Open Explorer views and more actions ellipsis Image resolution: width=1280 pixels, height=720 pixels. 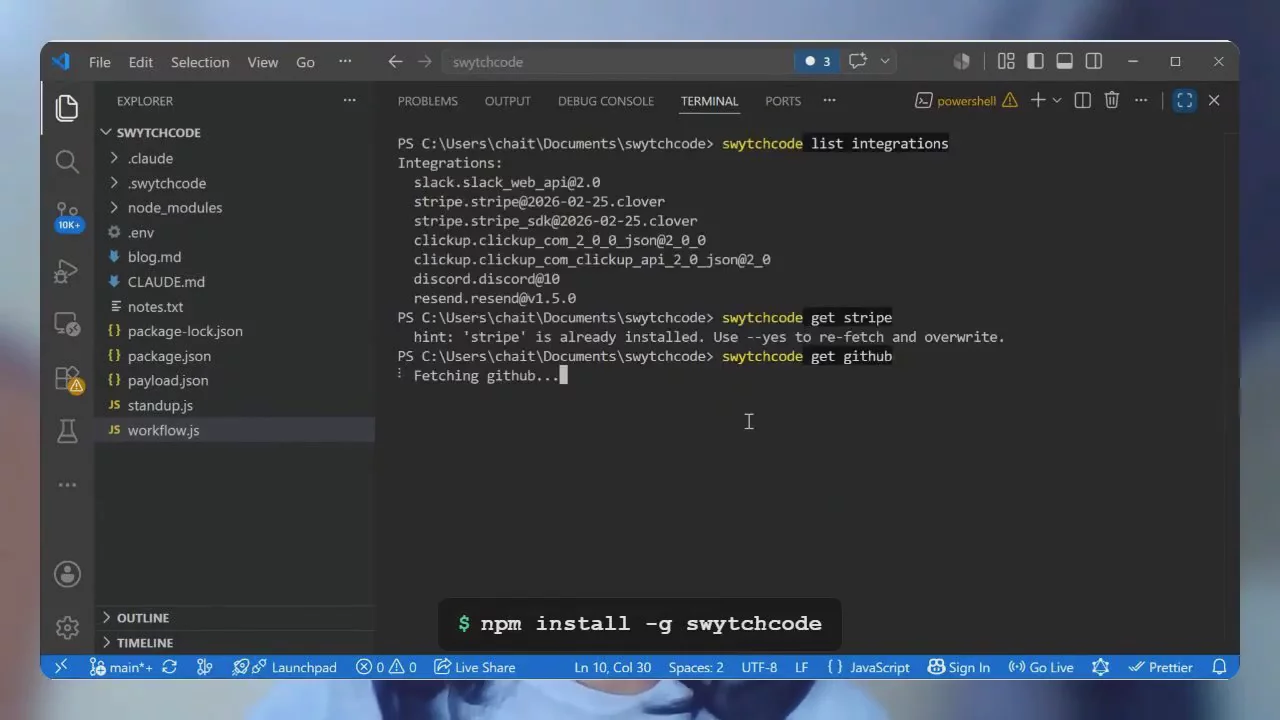coord(349,101)
